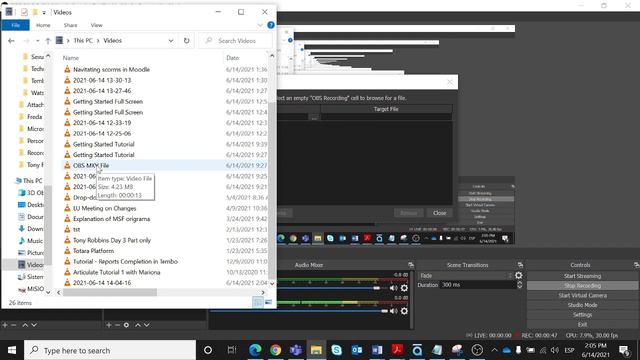Viewport: 640px width, 360px height.
Task: Open the Scene Transitions properties gear
Action: point(518,276)
